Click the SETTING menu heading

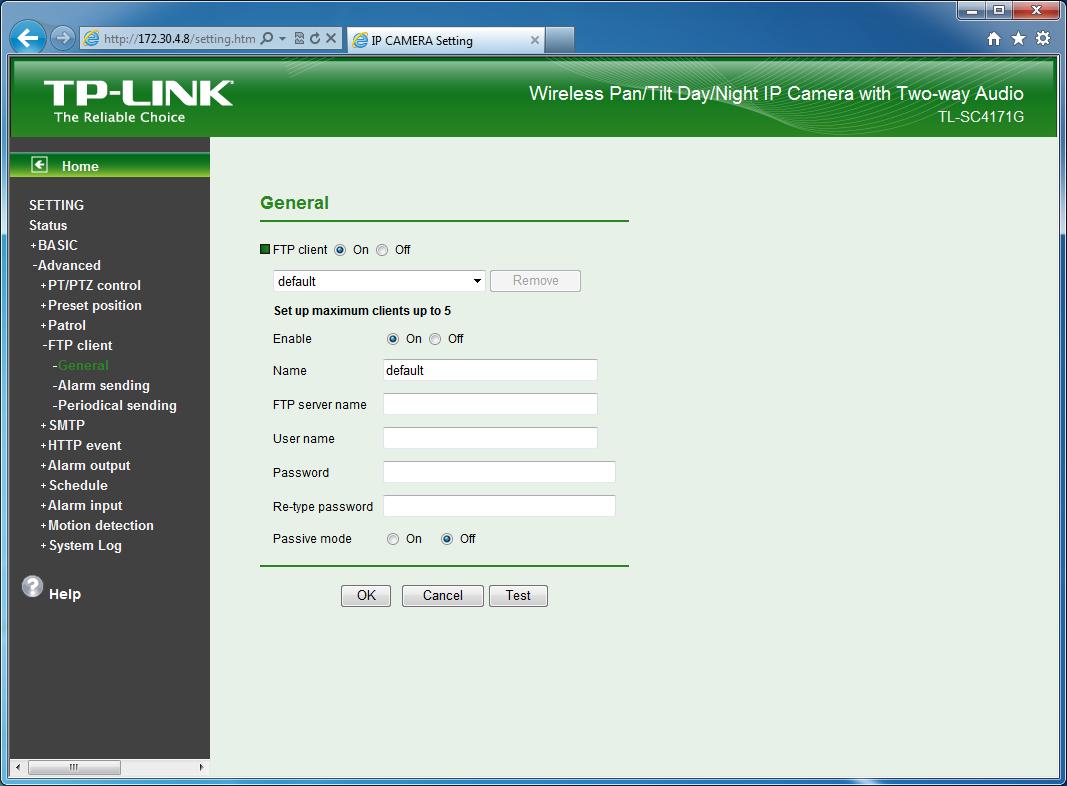click(56, 205)
